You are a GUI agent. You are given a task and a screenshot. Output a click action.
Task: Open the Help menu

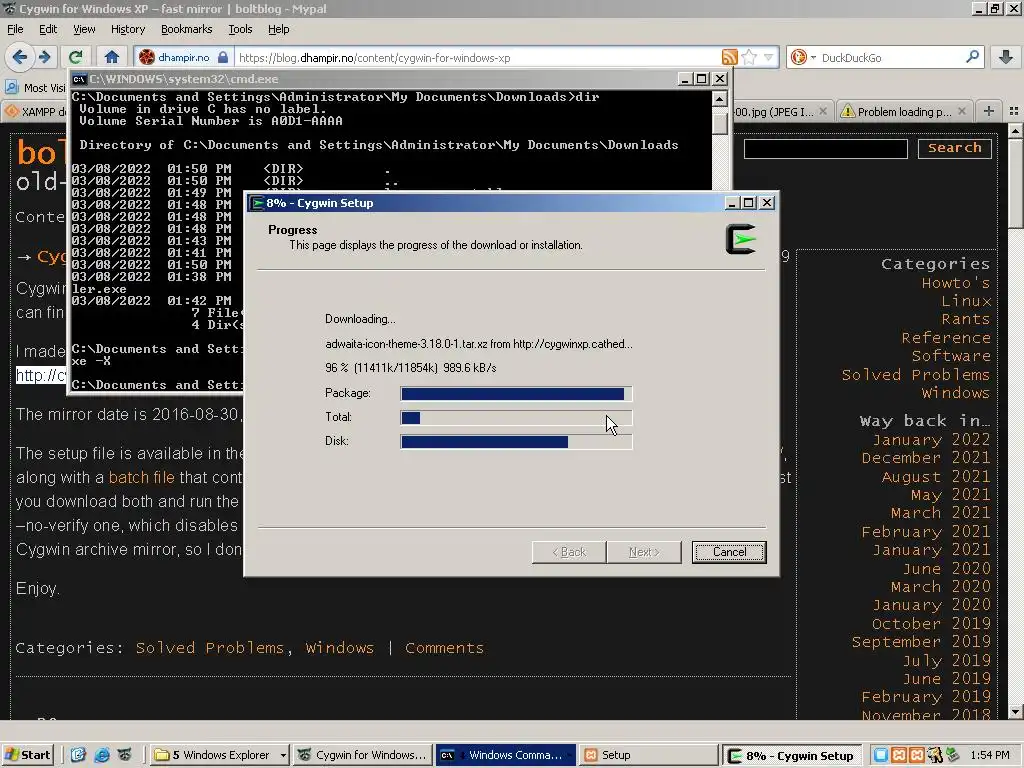tap(278, 29)
